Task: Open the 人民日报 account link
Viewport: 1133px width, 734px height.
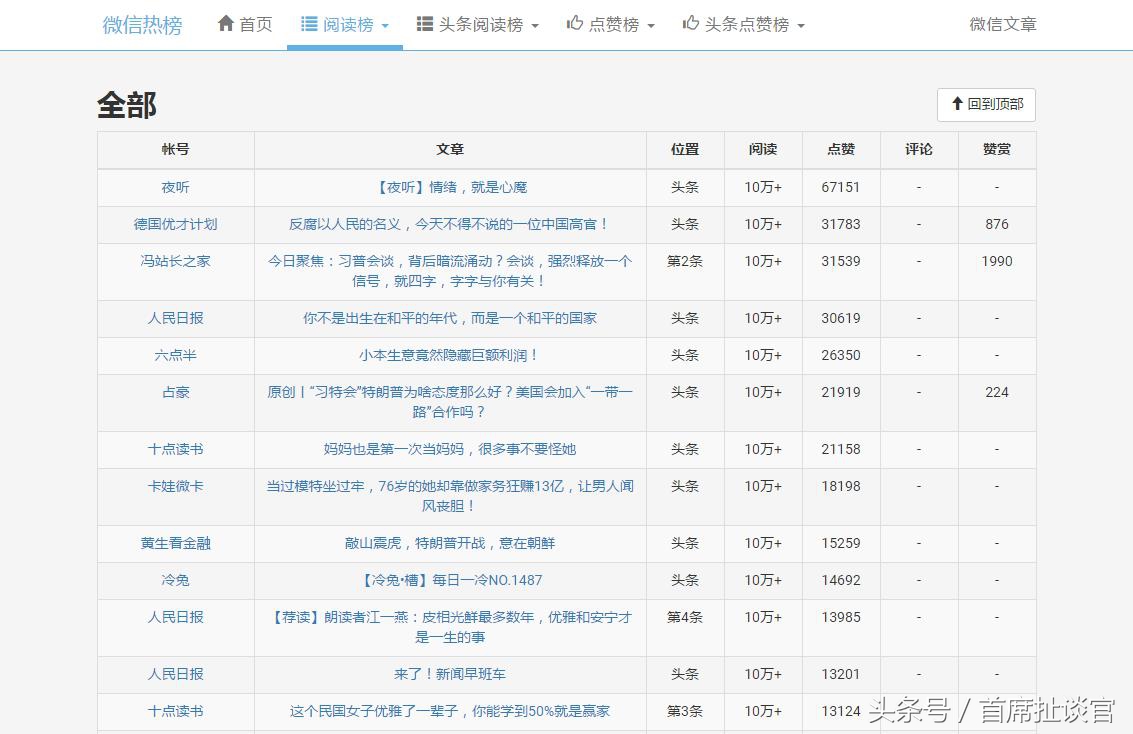Action: coord(175,318)
